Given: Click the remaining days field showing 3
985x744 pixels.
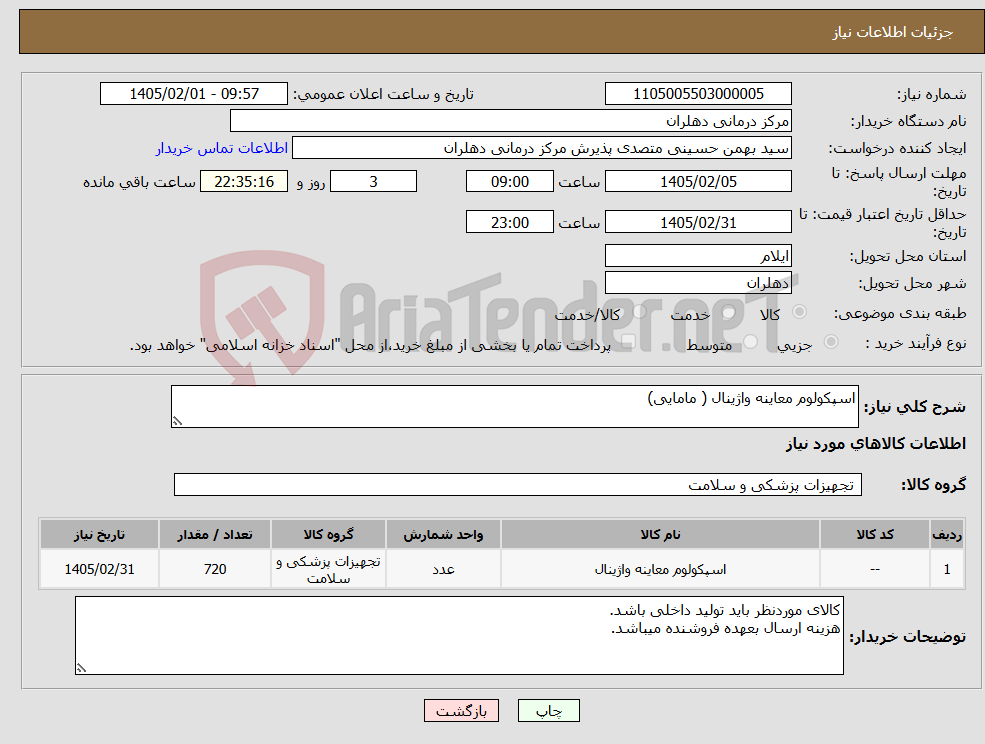Looking at the screenshot, I should [x=373, y=182].
